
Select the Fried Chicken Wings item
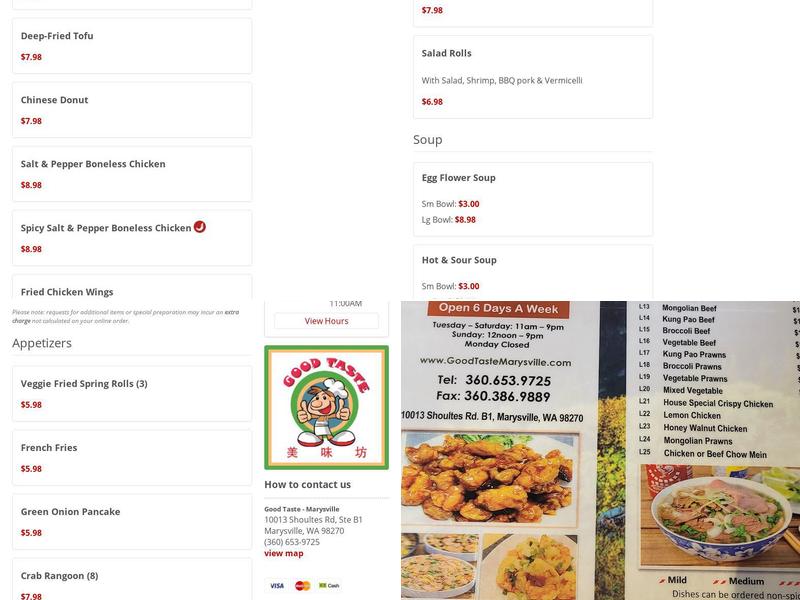[x=132, y=287]
